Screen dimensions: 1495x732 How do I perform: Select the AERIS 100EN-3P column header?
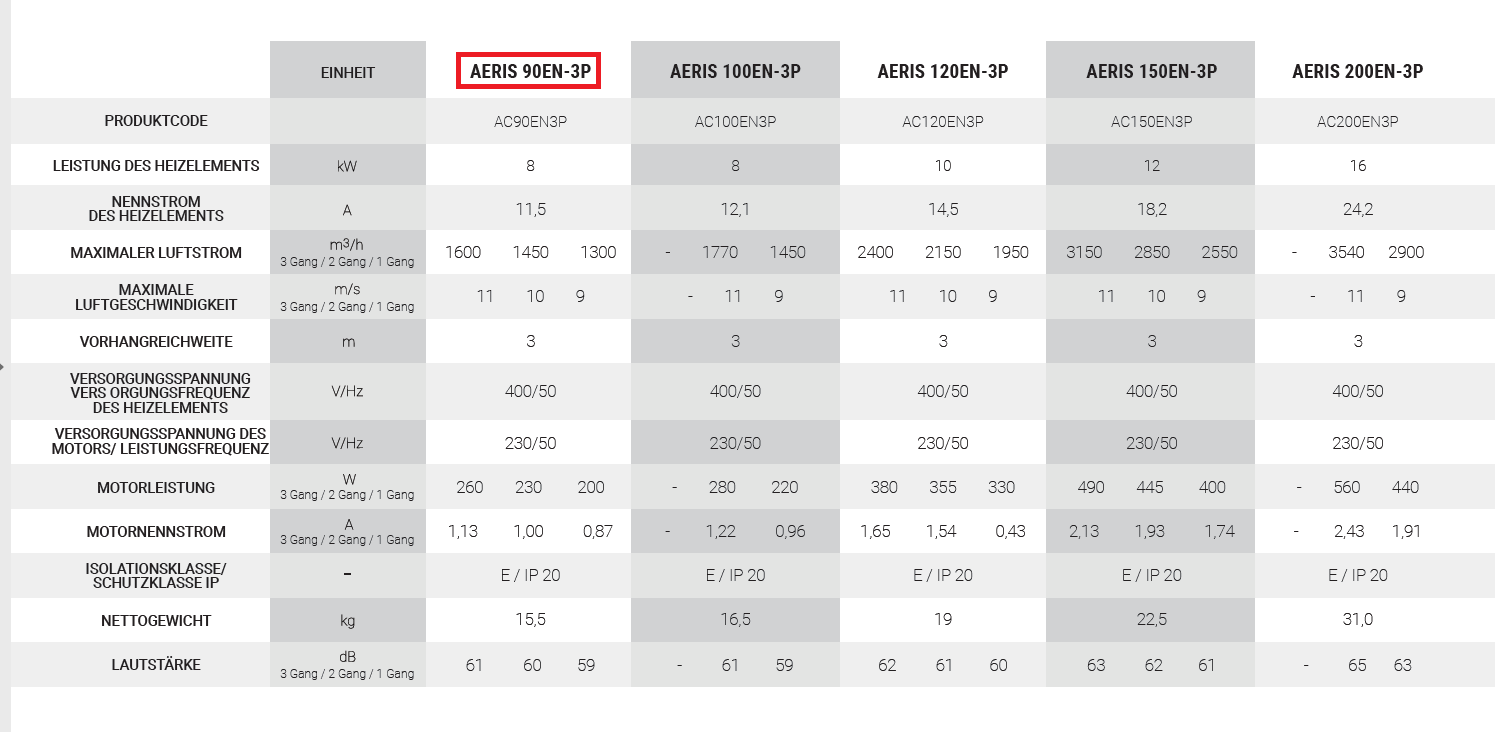pyautogui.click(x=735, y=72)
